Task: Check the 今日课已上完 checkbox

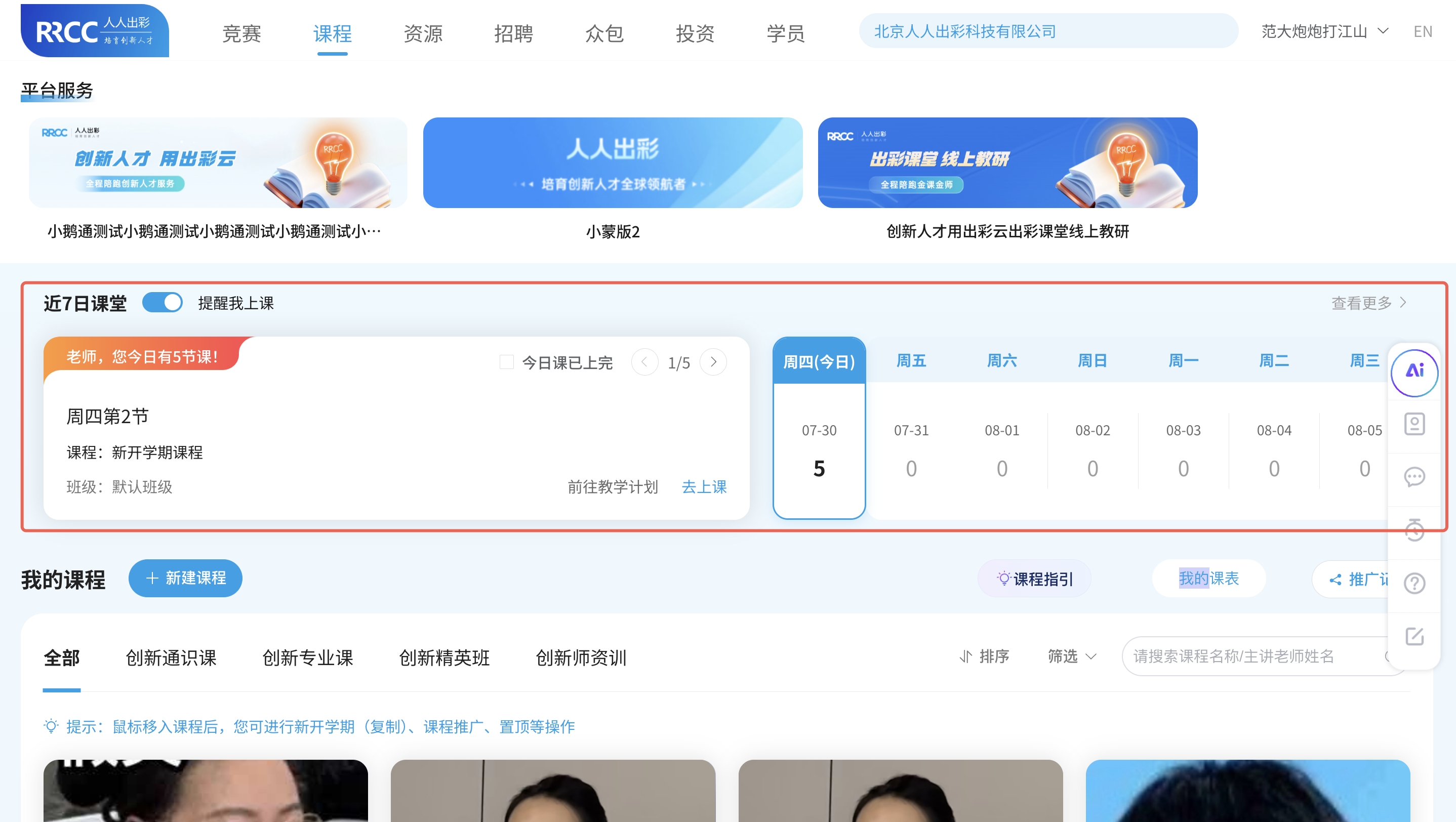Action: pos(506,362)
